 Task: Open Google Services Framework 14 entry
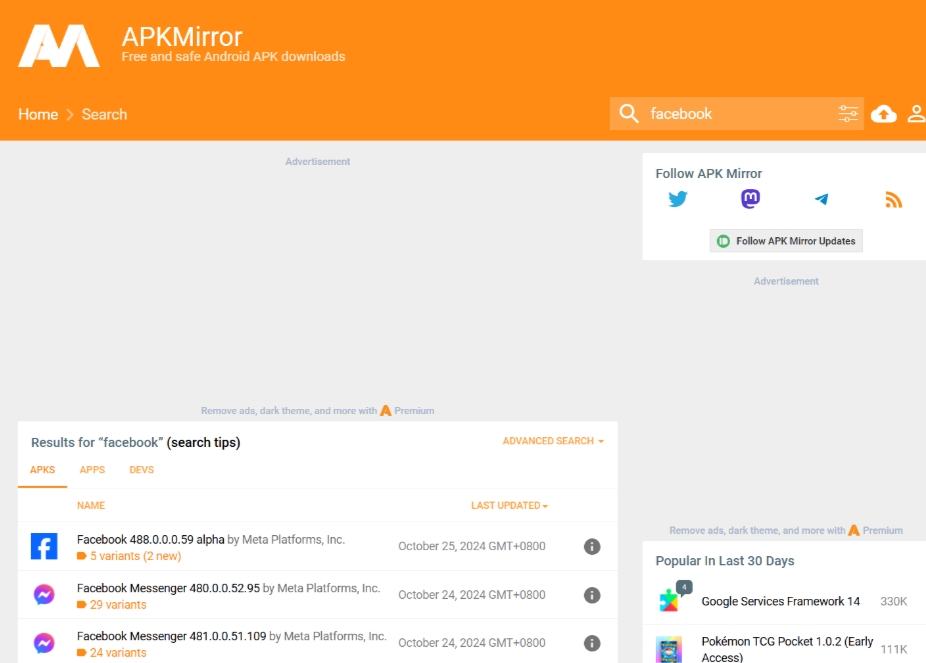click(780, 601)
